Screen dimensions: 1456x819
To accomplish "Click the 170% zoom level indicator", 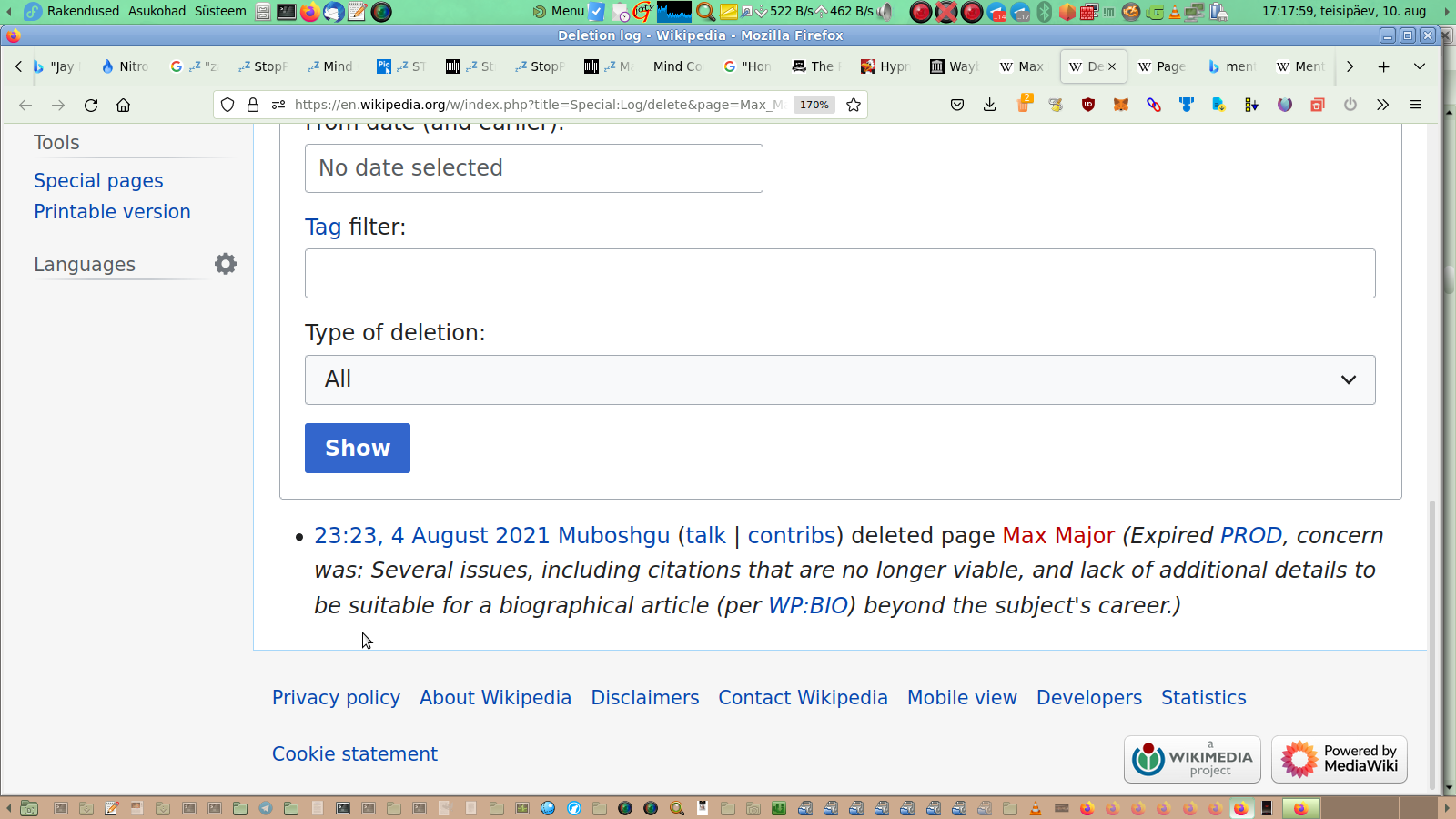I will click(814, 105).
